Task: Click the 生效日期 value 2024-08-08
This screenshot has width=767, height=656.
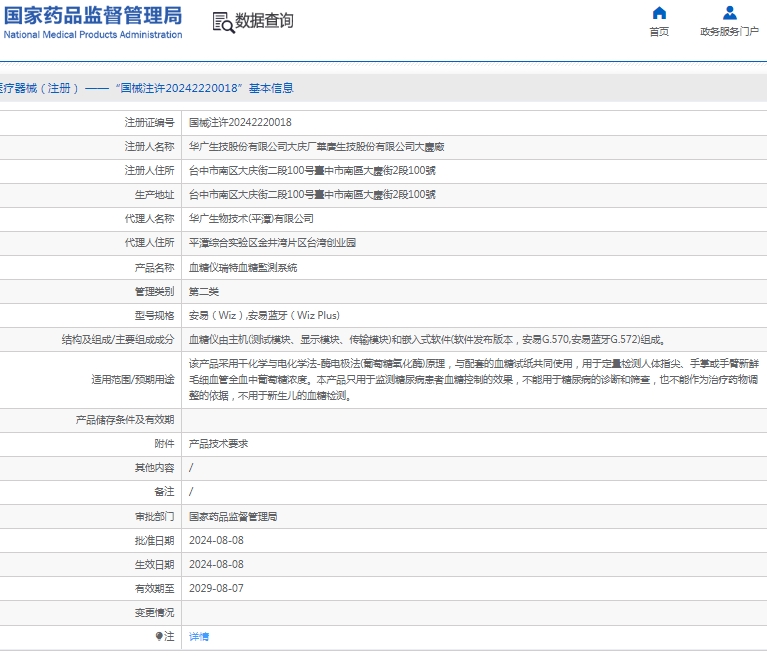Action: tap(216, 565)
